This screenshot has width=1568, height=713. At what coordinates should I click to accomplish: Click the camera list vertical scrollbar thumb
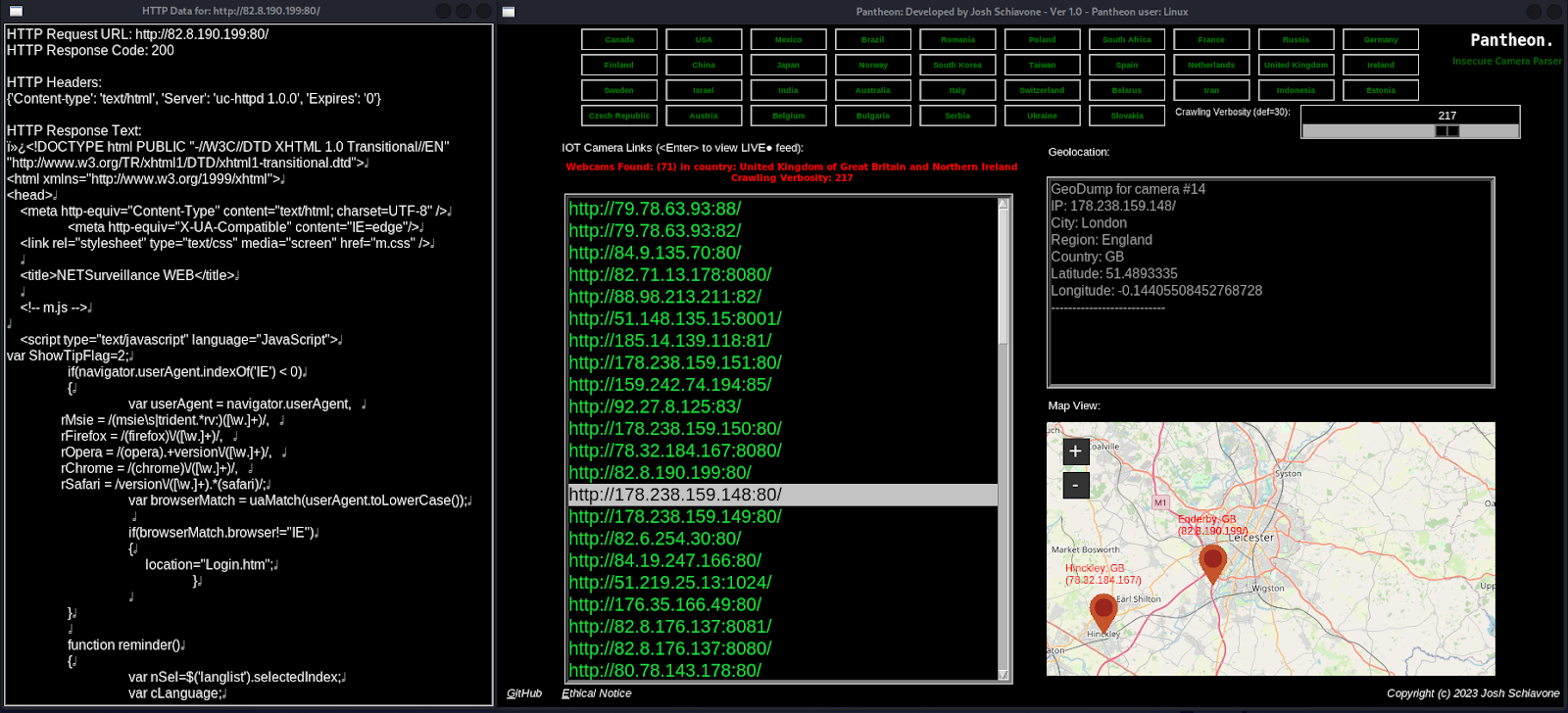[x=1003, y=276]
